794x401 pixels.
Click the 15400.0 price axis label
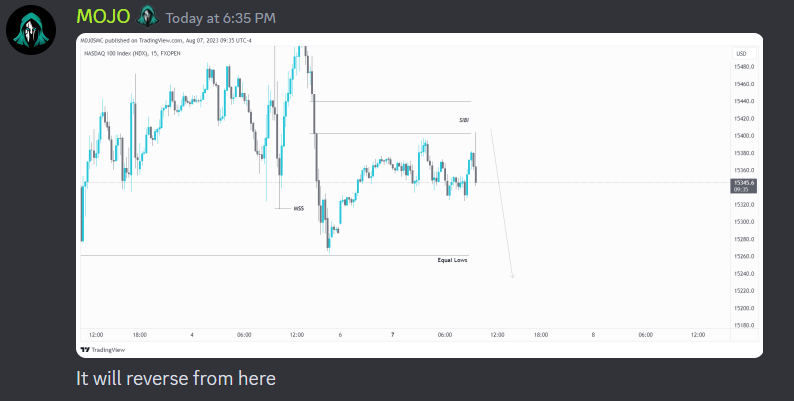coord(743,136)
